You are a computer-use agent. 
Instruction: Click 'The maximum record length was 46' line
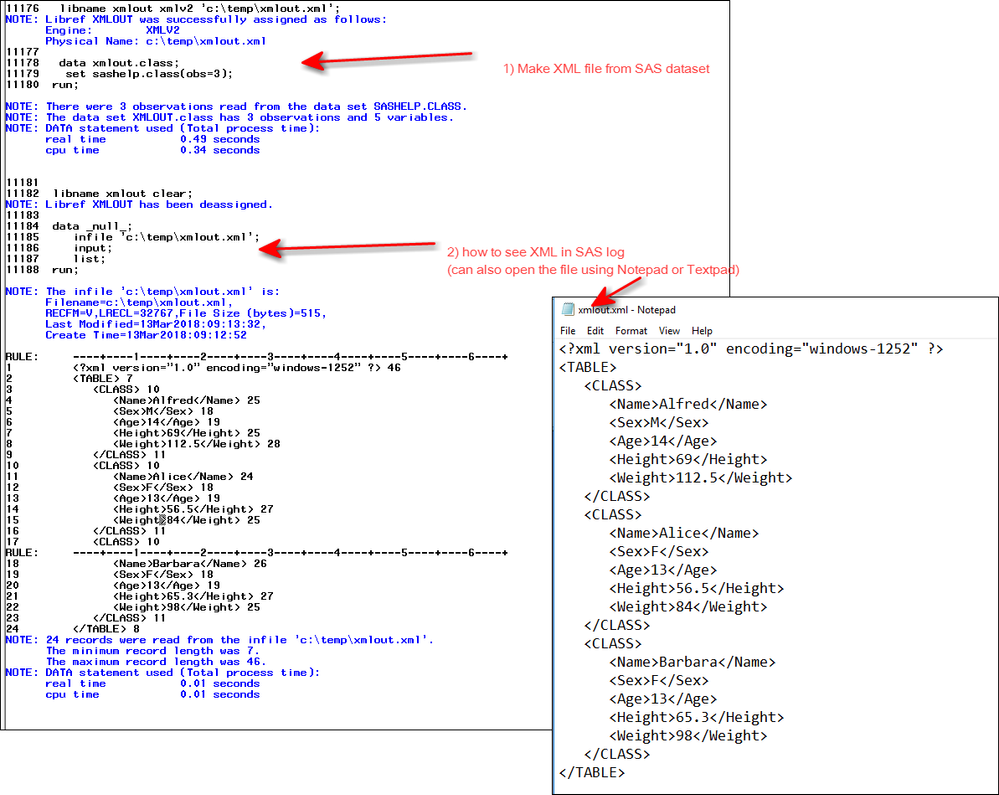[x=155, y=661]
